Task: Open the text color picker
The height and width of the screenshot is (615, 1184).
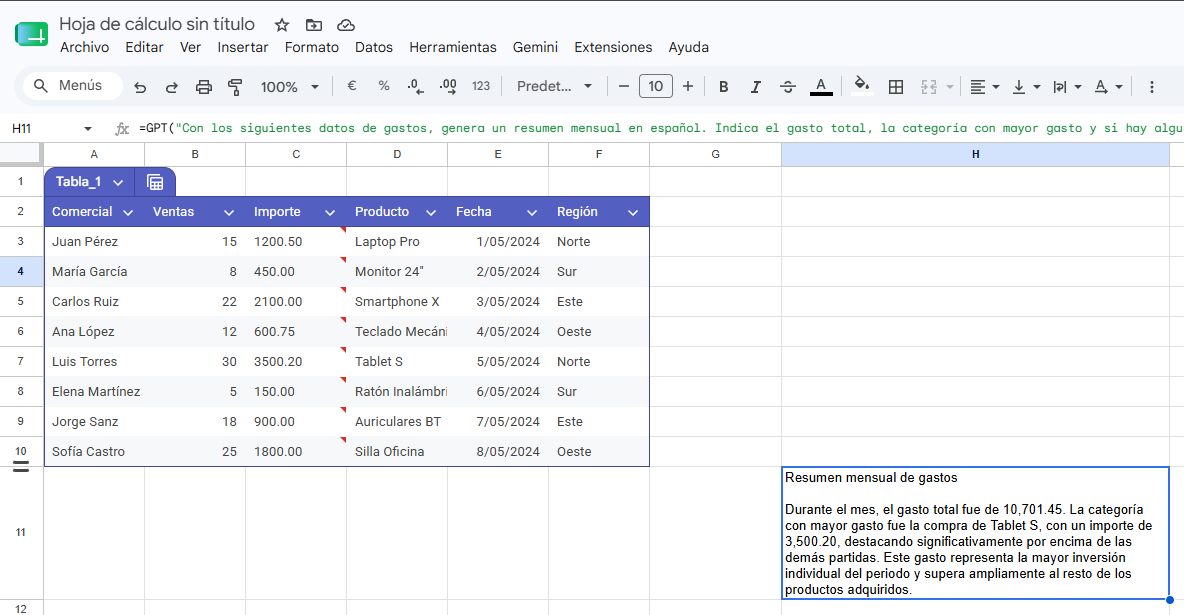Action: (x=821, y=87)
